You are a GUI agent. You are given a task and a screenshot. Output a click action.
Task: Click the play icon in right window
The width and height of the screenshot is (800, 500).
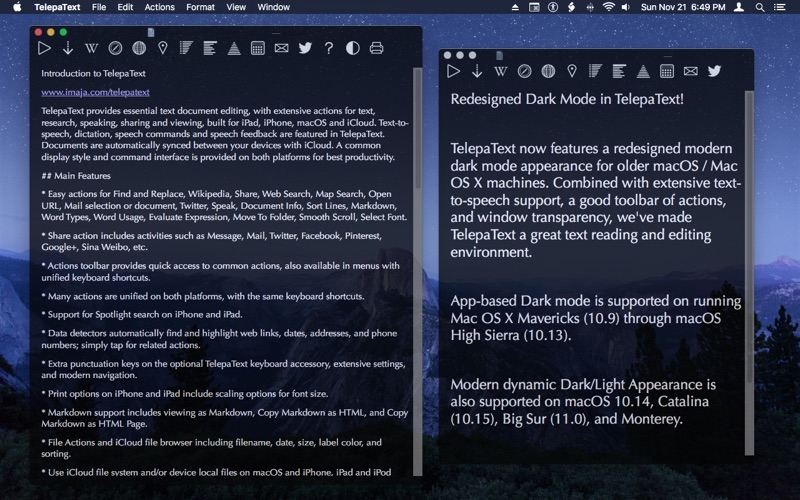click(x=453, y=71)
